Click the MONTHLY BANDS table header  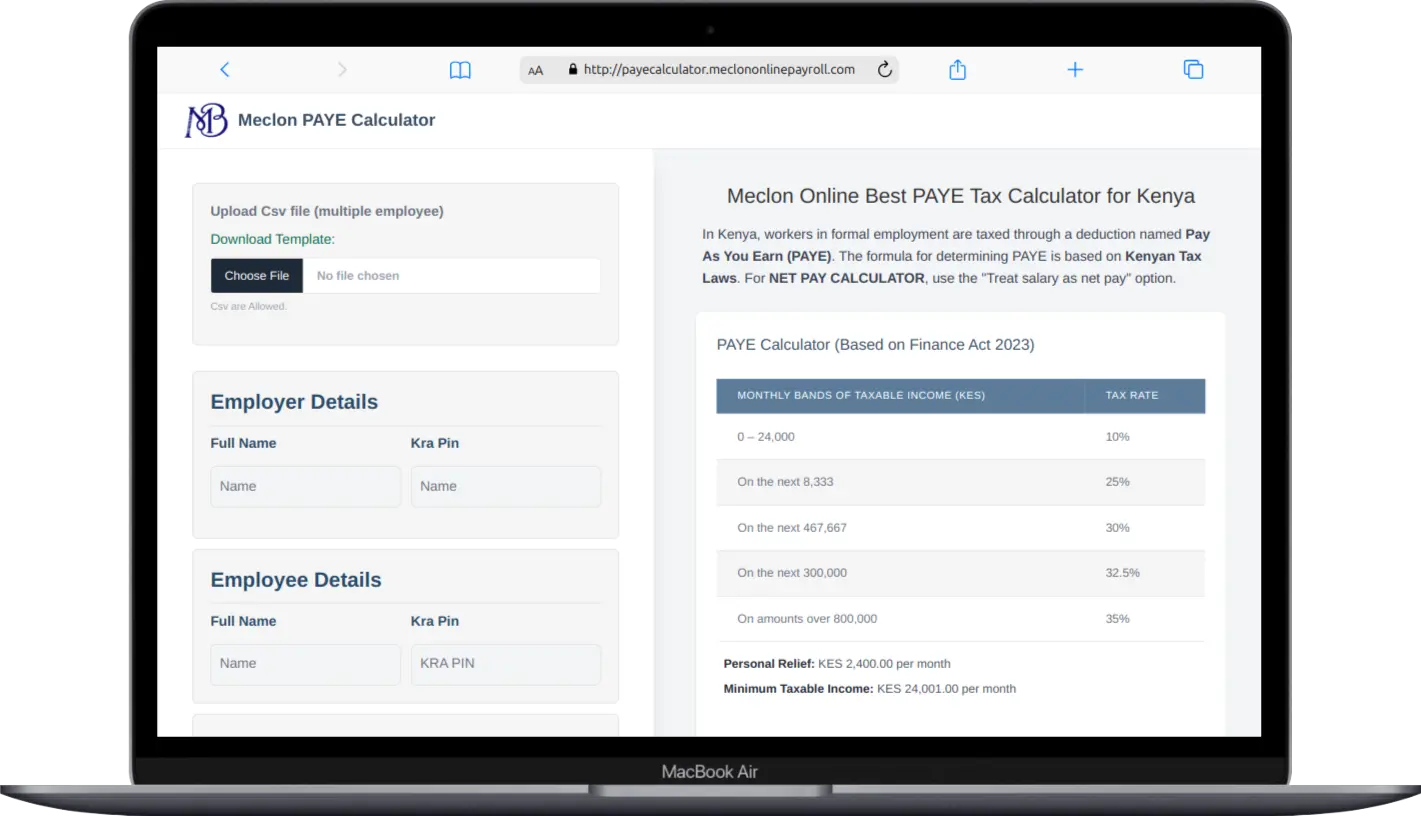(860, 395)
